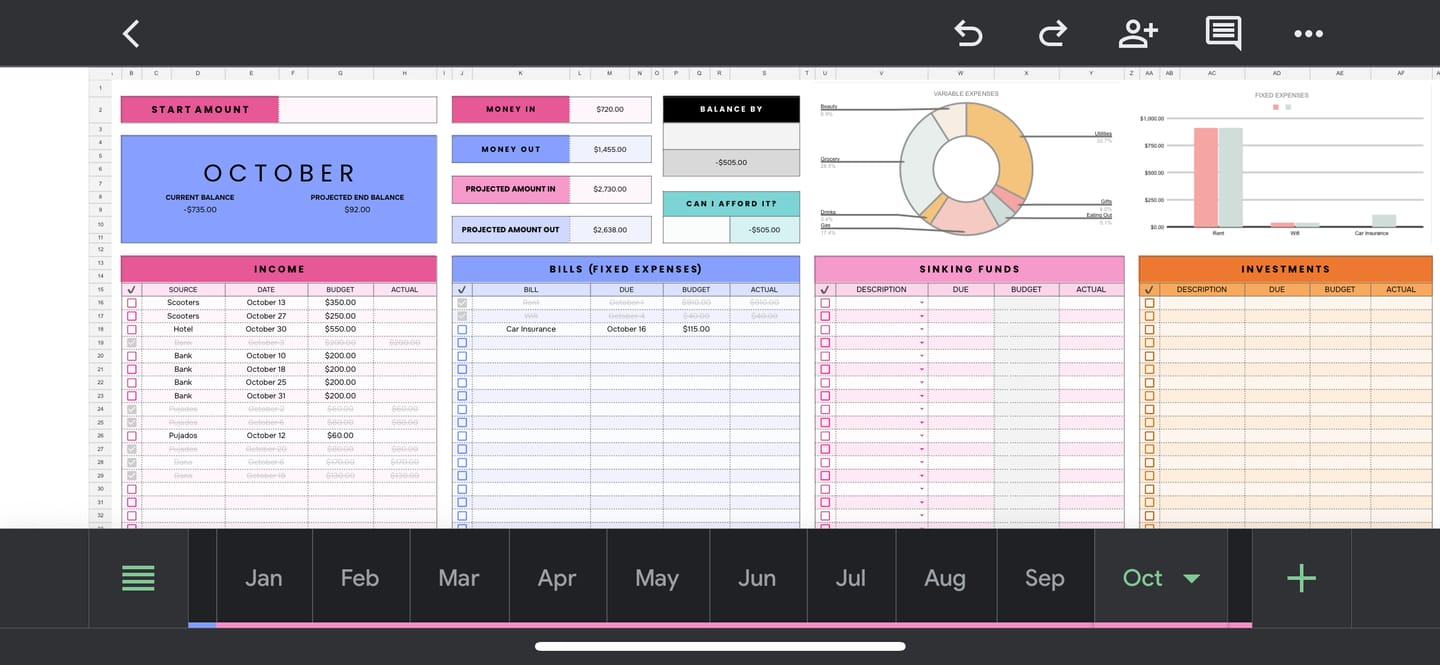Select the Car Insurance due date October 16
The image size is (1440, 665).
(626, 329)
